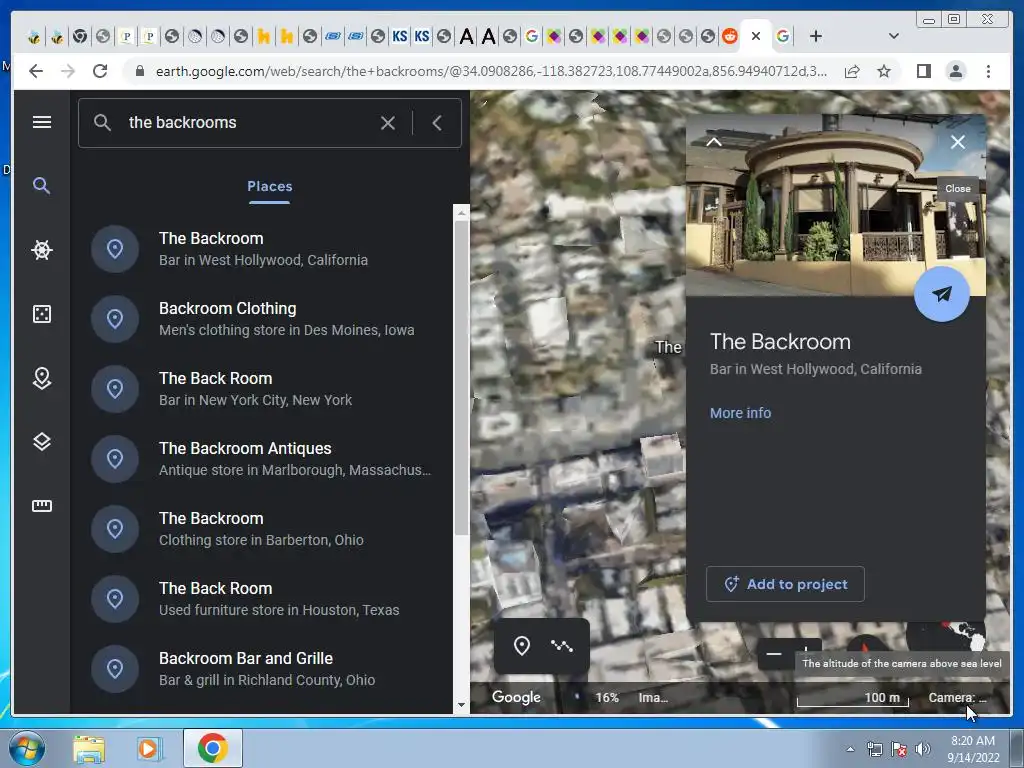Select the Search tool in sidebar
1024x768 pixels.
click(42, 185)
